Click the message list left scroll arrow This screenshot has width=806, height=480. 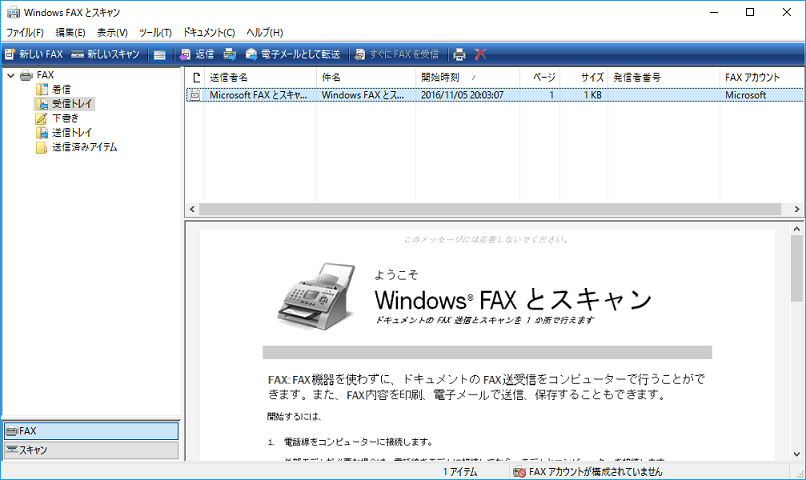point(192,209)
